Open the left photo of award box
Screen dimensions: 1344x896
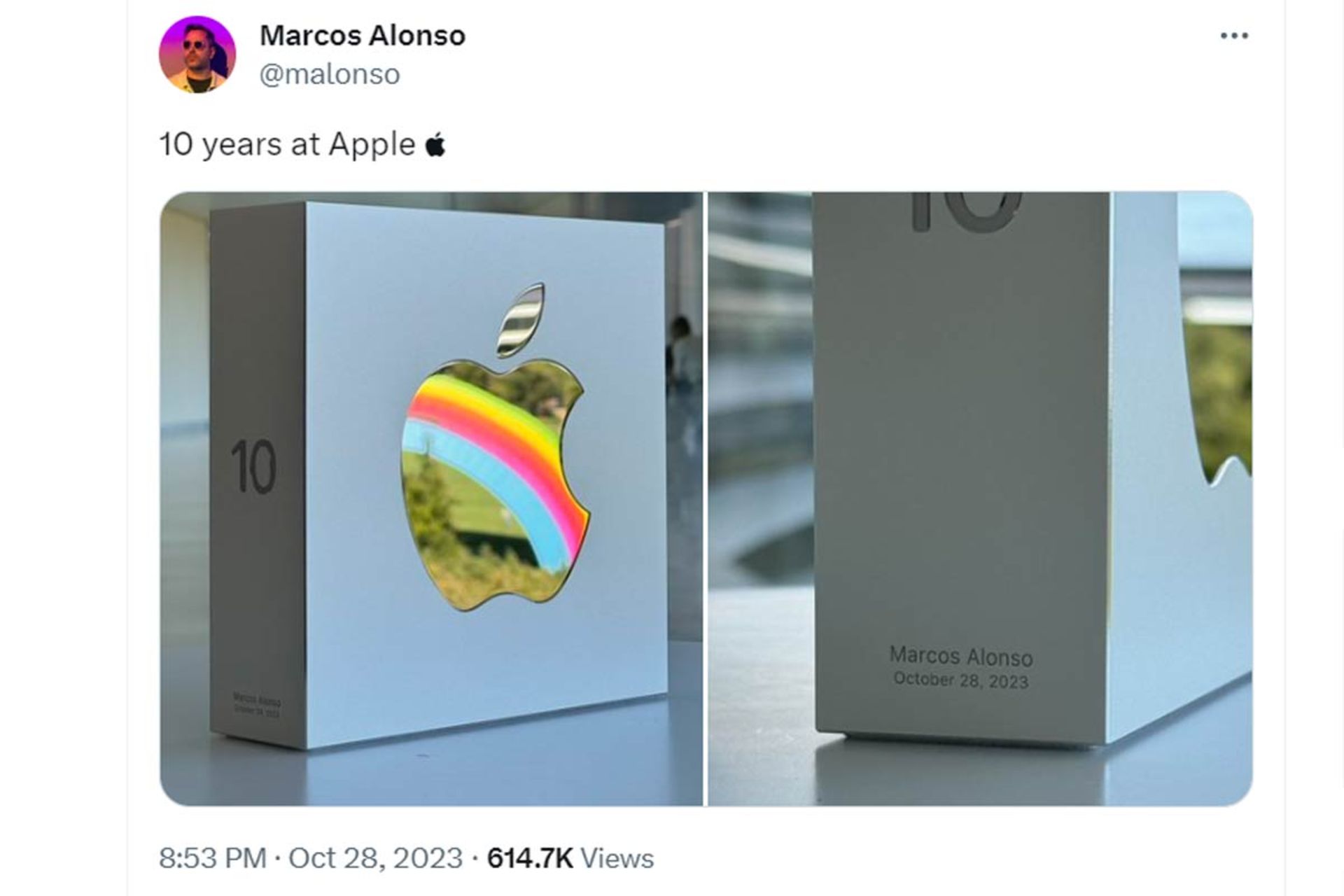point(431,498)
